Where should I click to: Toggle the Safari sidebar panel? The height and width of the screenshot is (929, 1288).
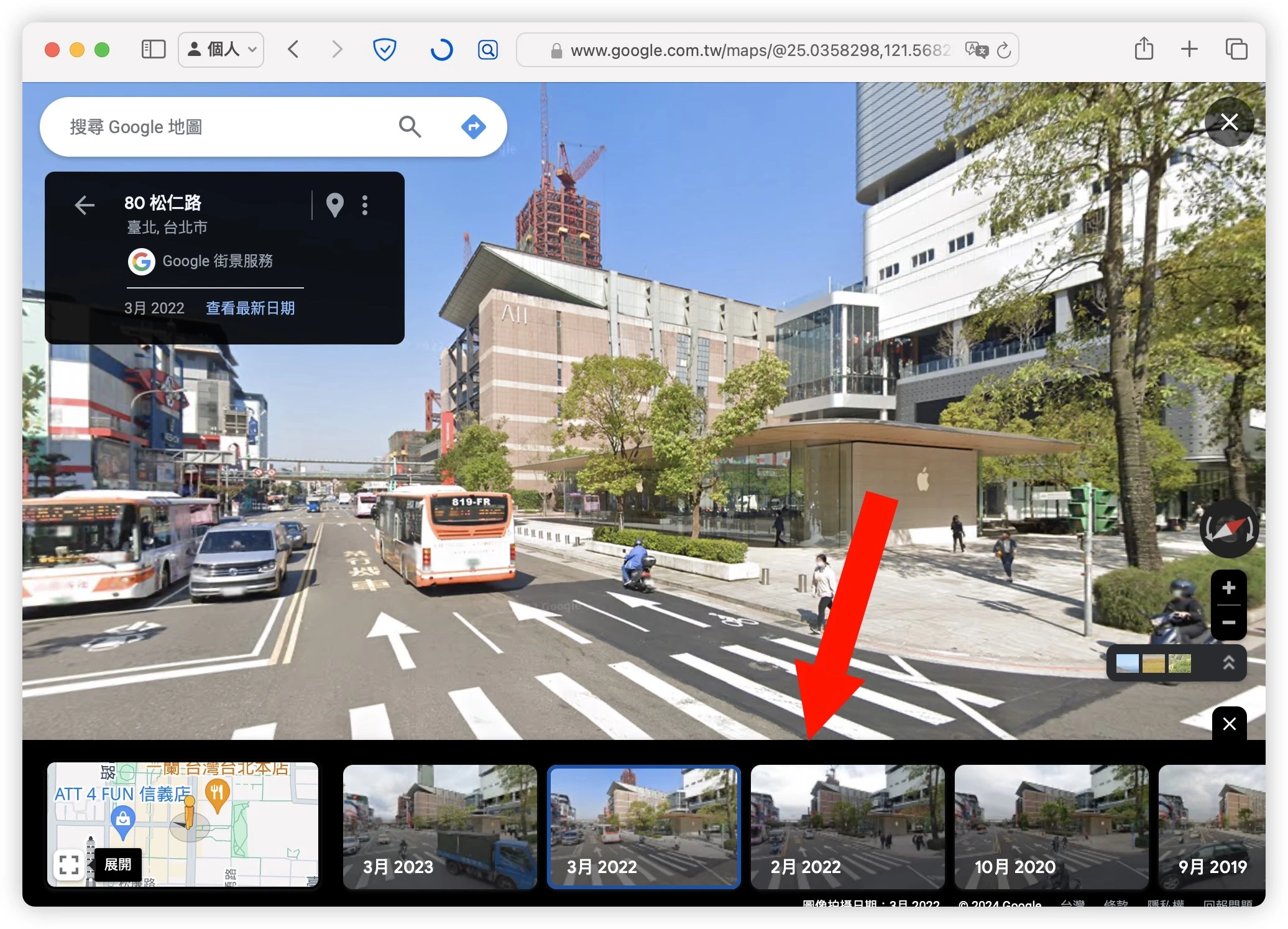tap(154, 49)
